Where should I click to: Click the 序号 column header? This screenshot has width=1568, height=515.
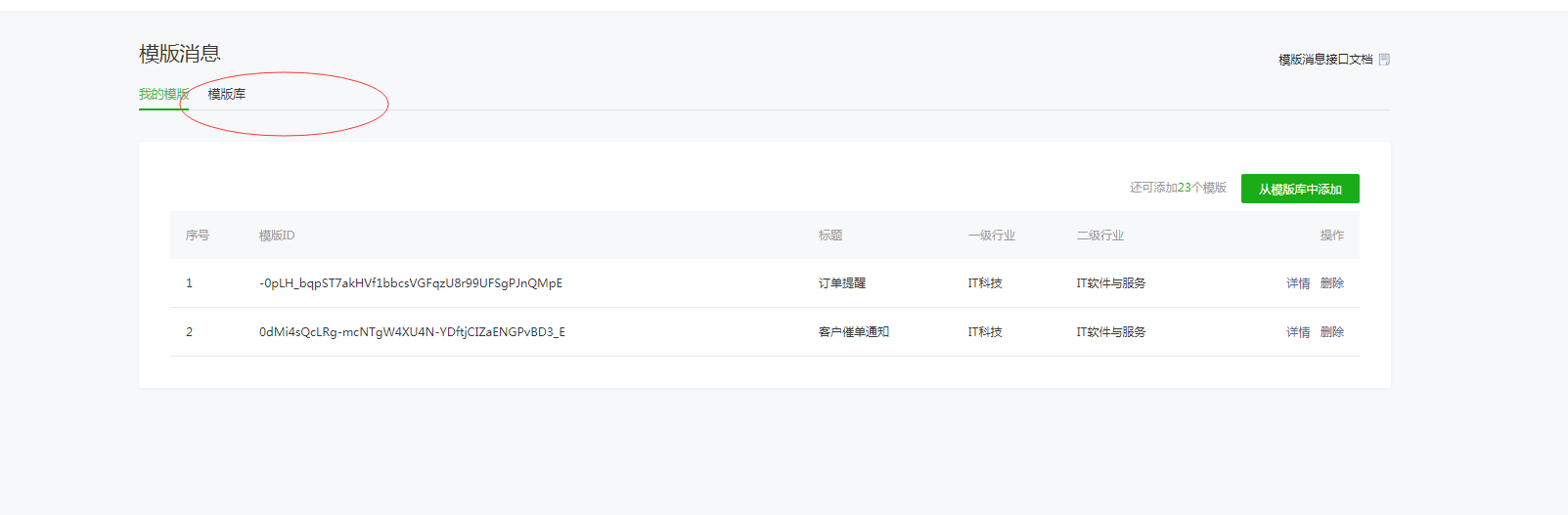(x=197, y=236)
